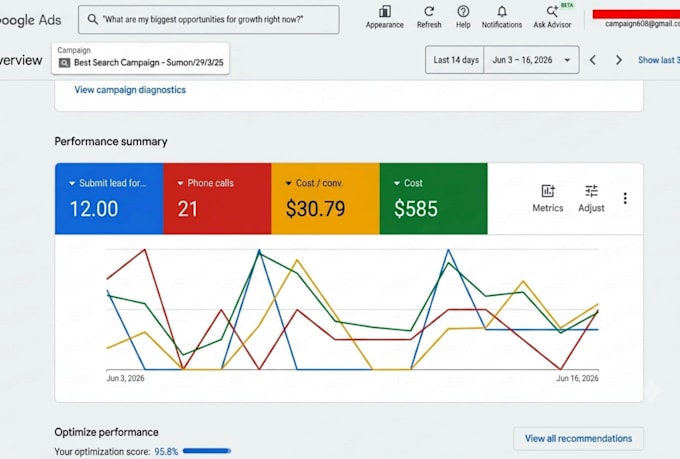Open View campaign diagnostics link
680x459 pixels.
click(130, 90)
